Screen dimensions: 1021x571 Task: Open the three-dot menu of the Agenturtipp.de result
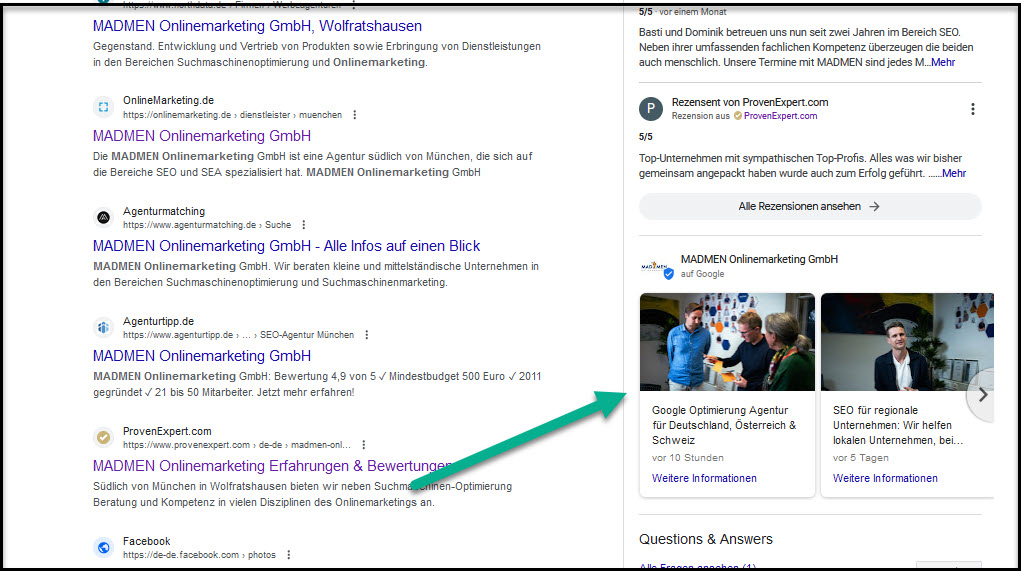click(x=367, y=335)
